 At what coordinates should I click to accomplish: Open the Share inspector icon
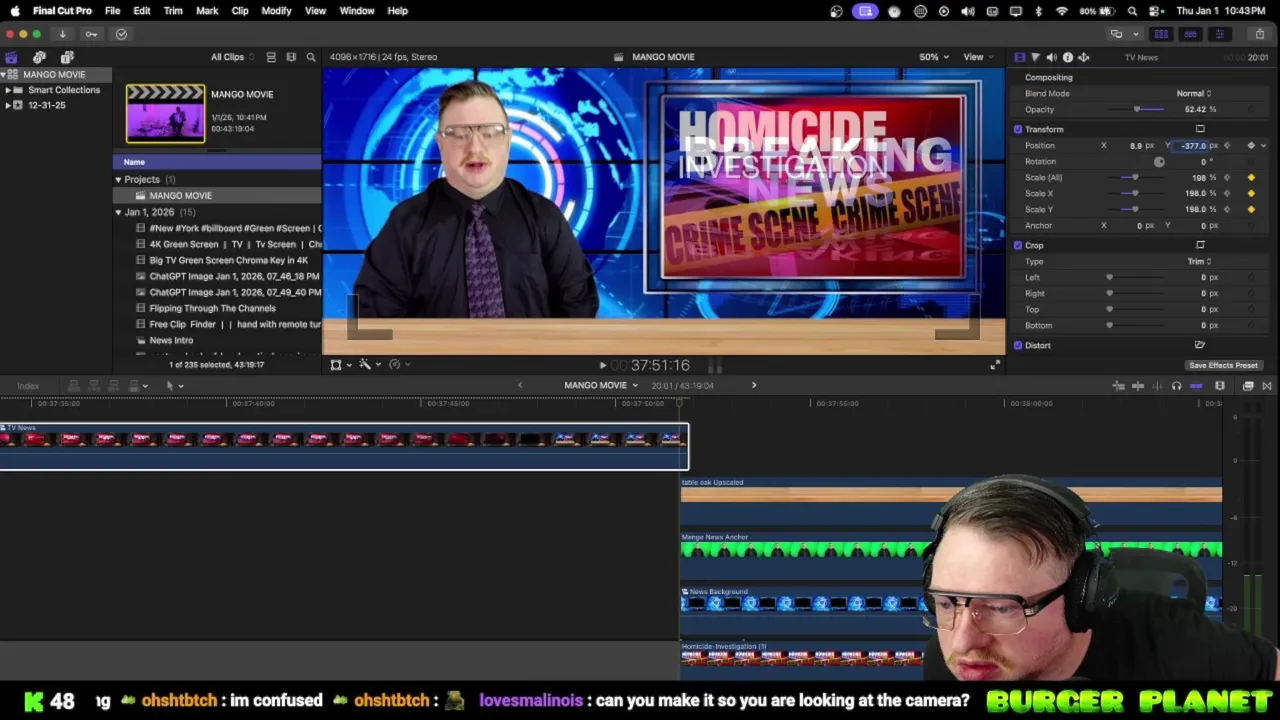coord(1083,57)
